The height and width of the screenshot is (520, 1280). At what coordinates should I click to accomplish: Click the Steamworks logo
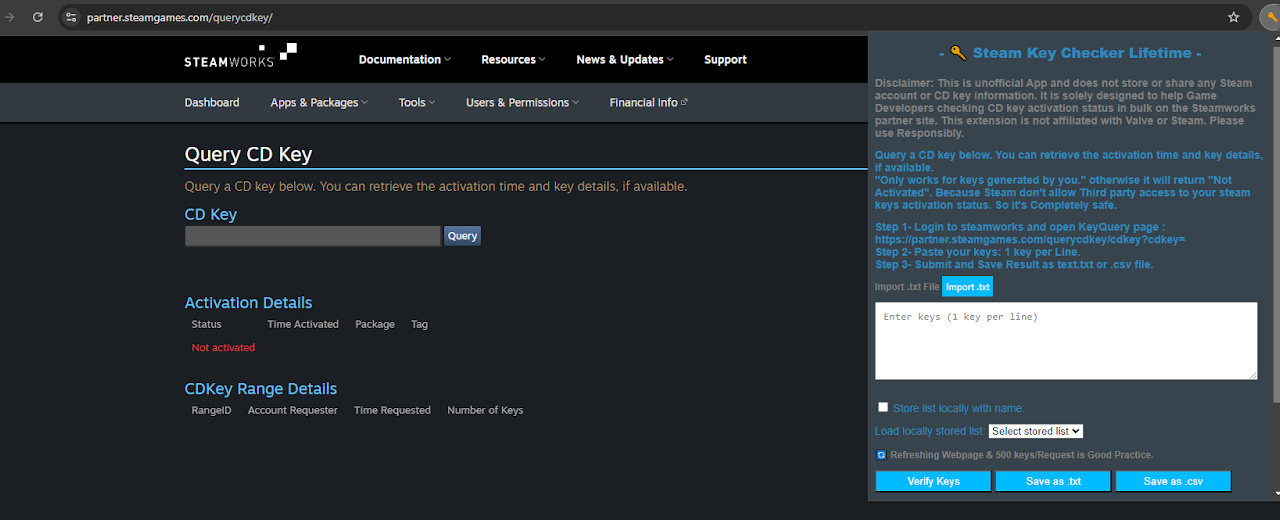click(240, 56)
